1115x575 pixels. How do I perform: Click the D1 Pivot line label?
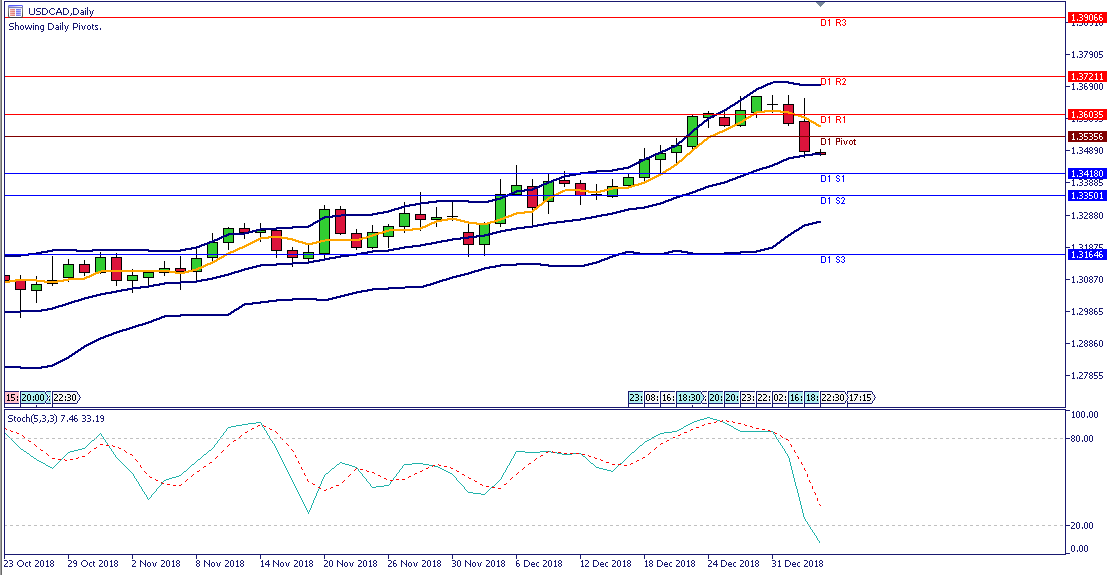click(x=838, y=142)
